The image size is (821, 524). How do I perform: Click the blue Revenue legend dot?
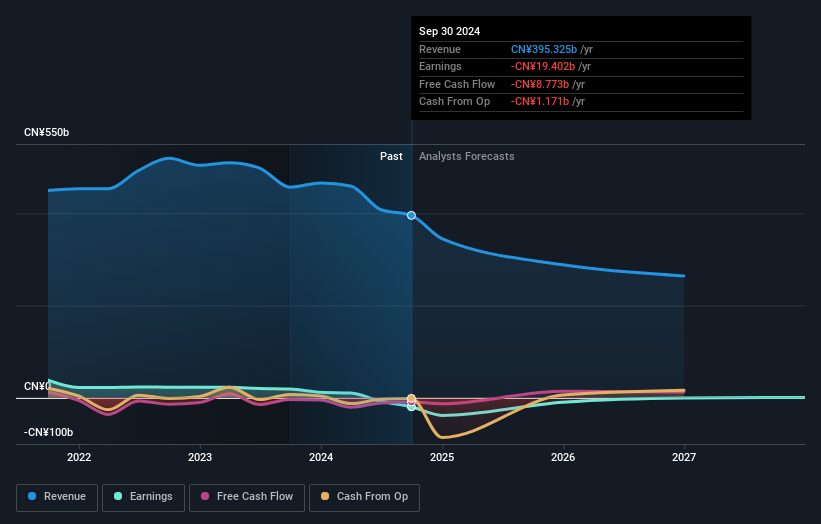pos(32,496)
